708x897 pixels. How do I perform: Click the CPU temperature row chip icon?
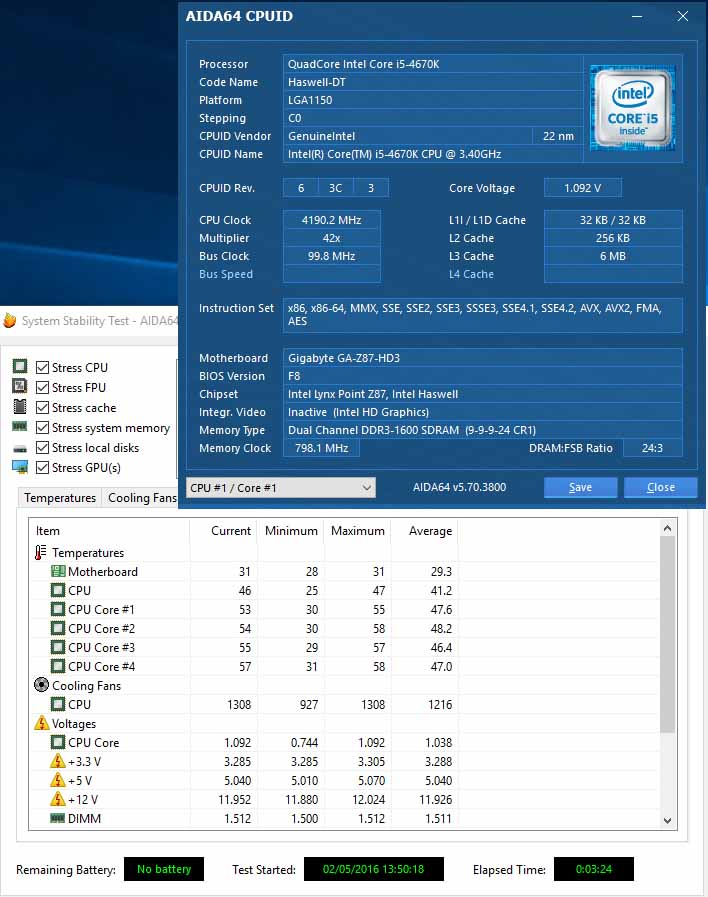click(58, 590)
